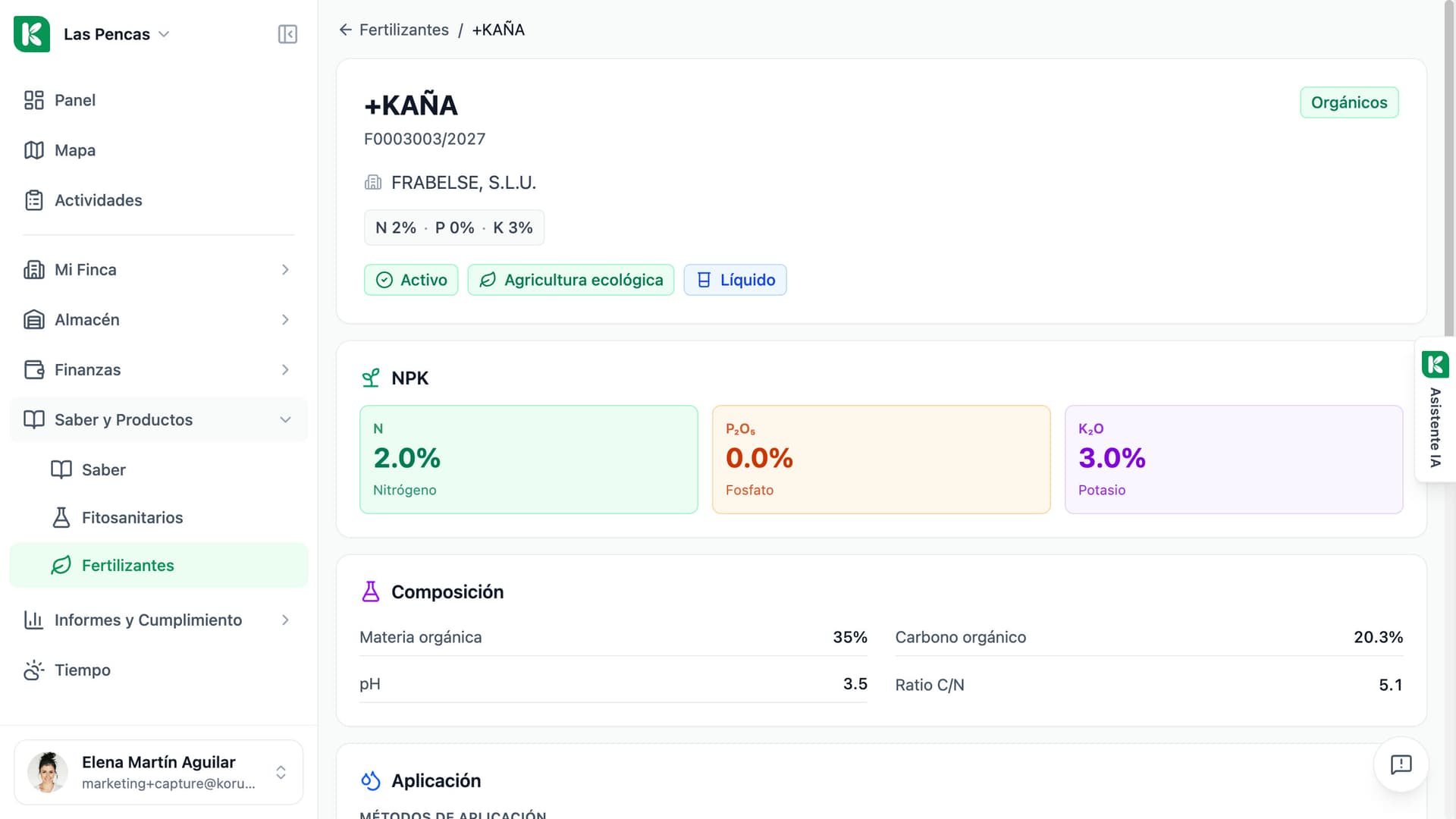Click the Materia orgánica 35% value
This screenshot has width=1456, height=819.
coord(850,637)
